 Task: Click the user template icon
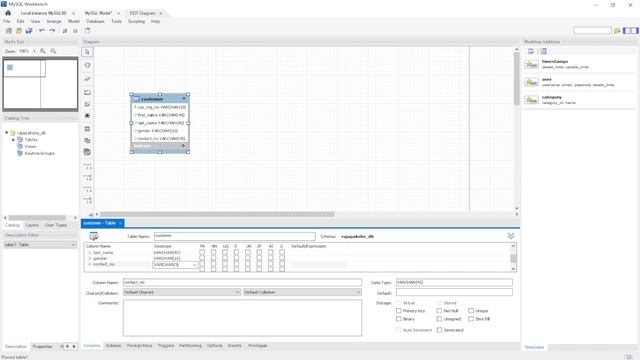531,82
